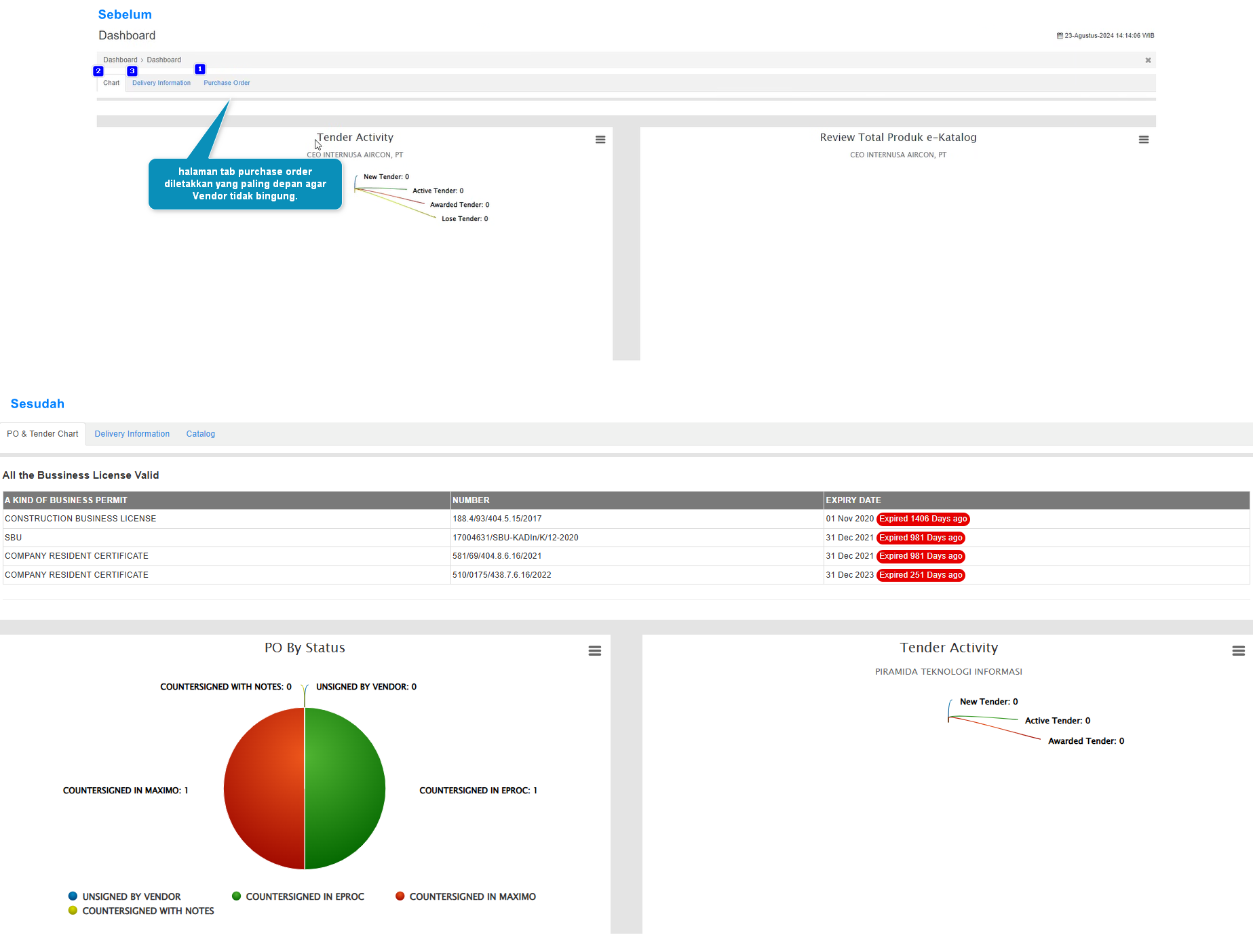The image size is (1253, 952).
Task: Click the Expiry Date column header
Action: pos(853,500)
